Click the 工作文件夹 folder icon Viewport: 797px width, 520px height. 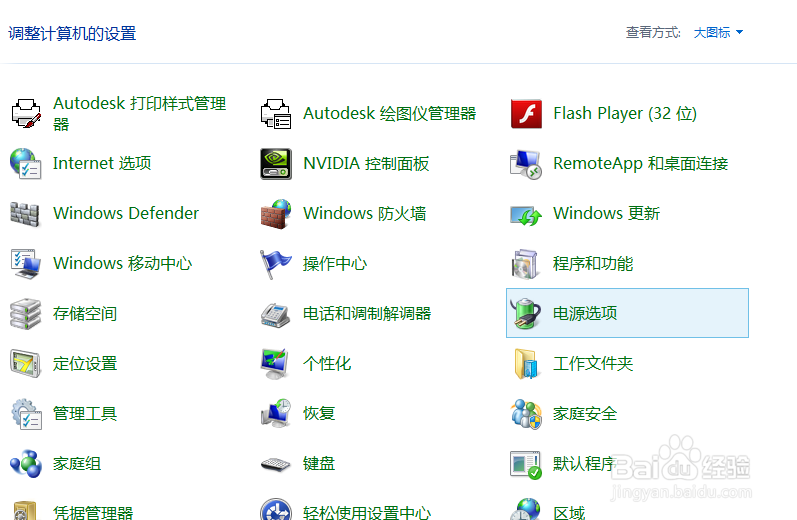click(x=526, y=363)
